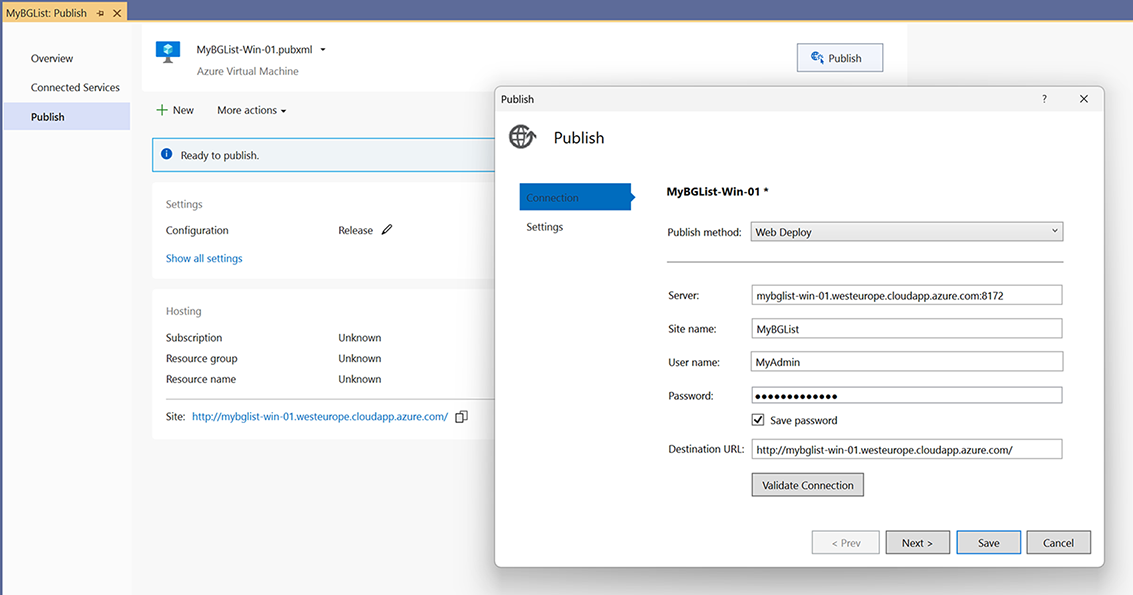Click the Azure Virtual Machine profile icon
Screen dimensions: 1133x595
(x=168, y=53)
